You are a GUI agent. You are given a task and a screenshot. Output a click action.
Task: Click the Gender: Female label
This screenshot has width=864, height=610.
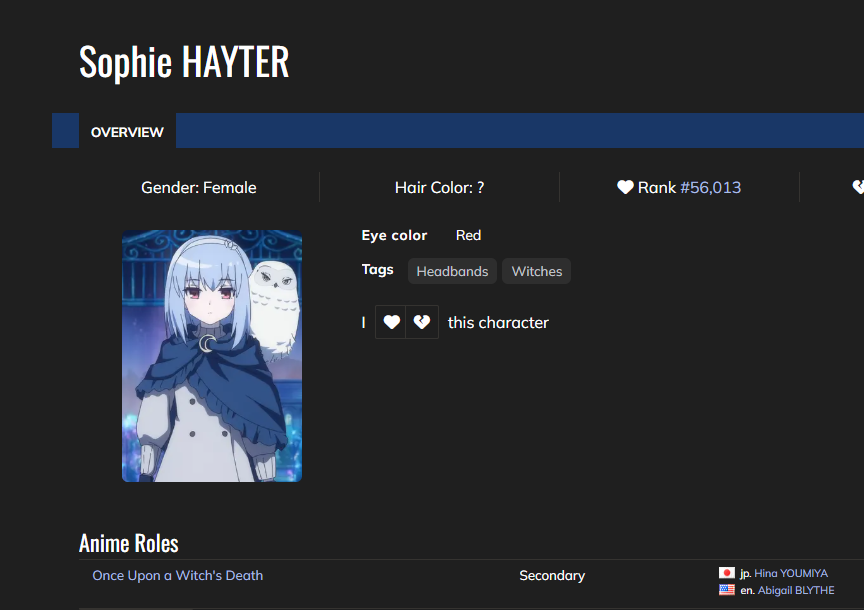199,187
